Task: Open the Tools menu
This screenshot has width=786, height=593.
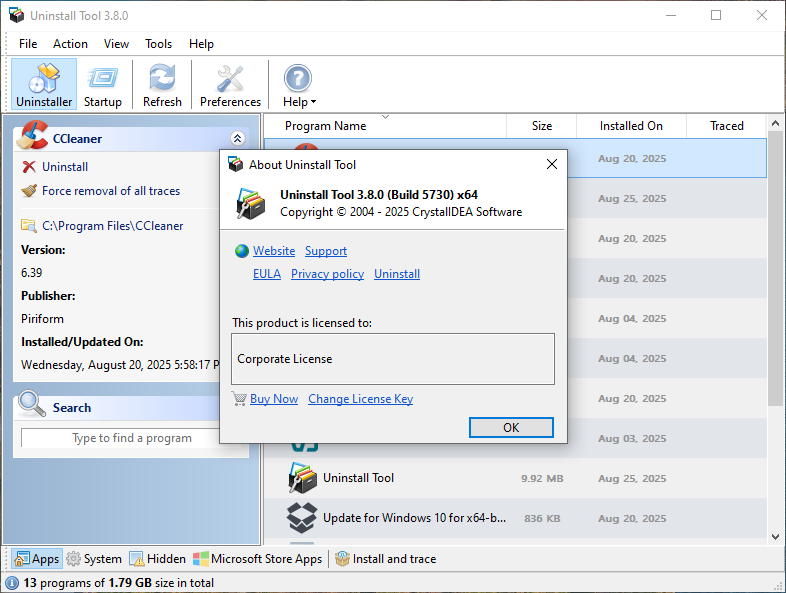Action: pyautogui.click(x=158, y=44)
